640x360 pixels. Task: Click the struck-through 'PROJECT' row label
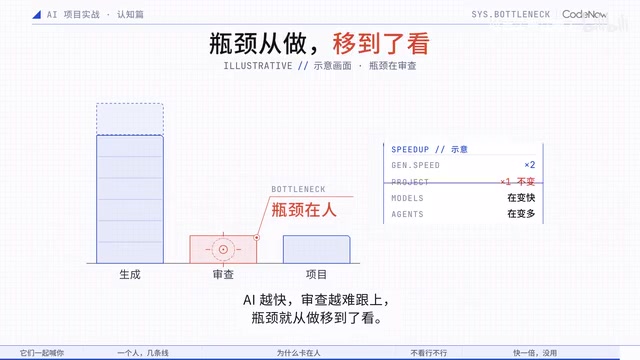410,182
